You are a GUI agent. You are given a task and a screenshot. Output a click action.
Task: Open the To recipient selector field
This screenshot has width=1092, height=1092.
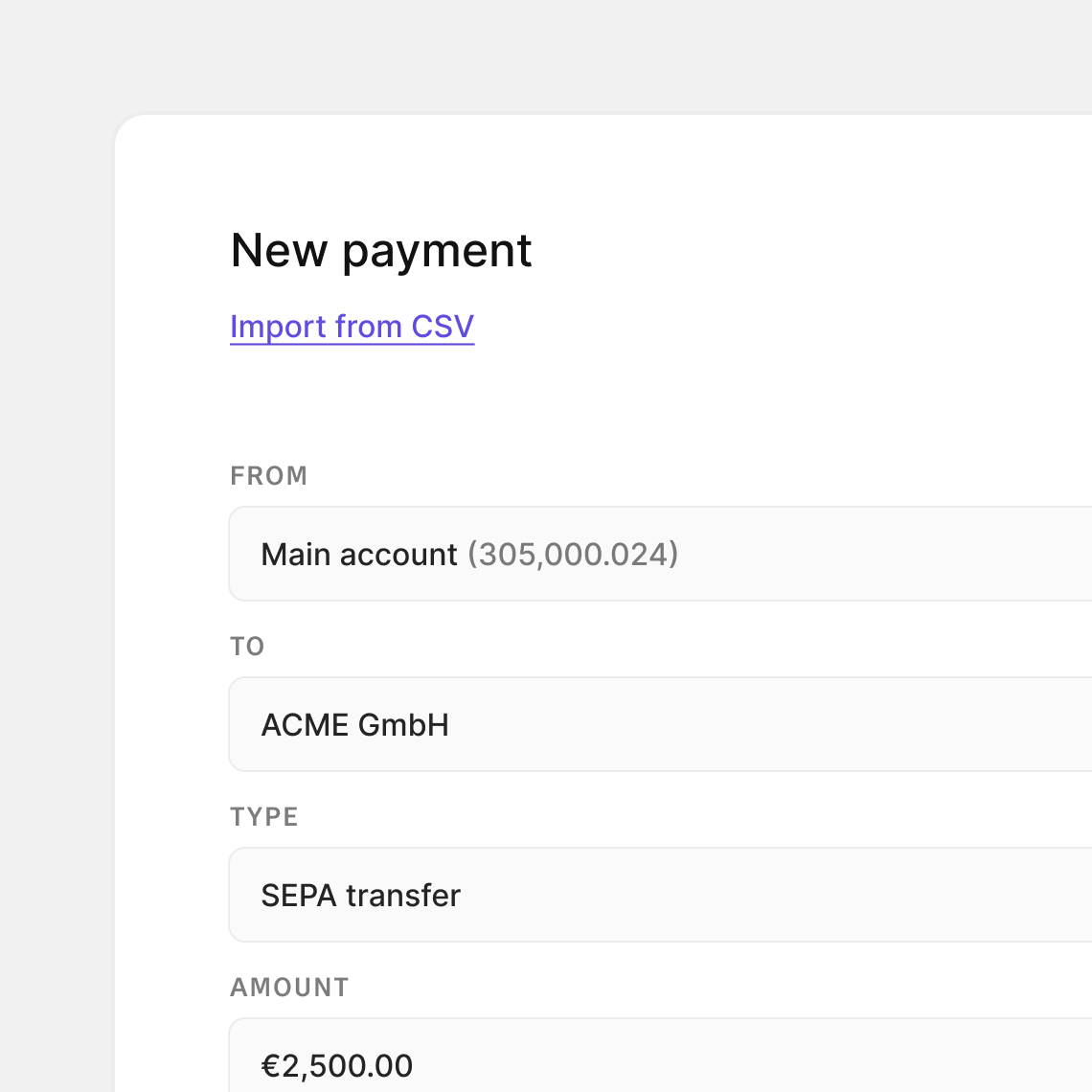661,725
